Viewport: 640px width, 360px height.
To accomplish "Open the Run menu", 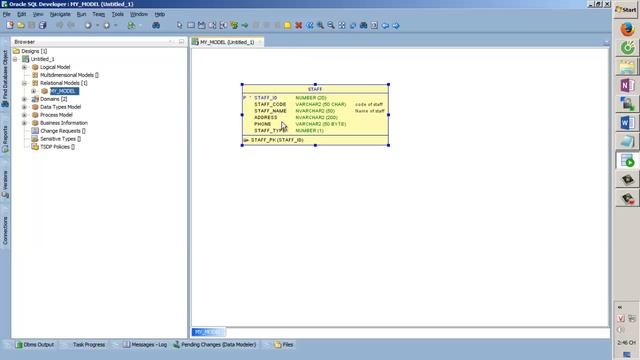I will [81, 14].
